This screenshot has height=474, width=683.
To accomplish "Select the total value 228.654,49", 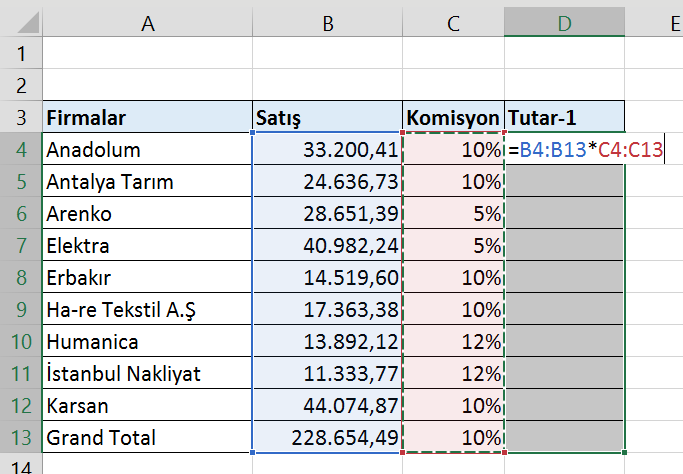I will [326, 437].
